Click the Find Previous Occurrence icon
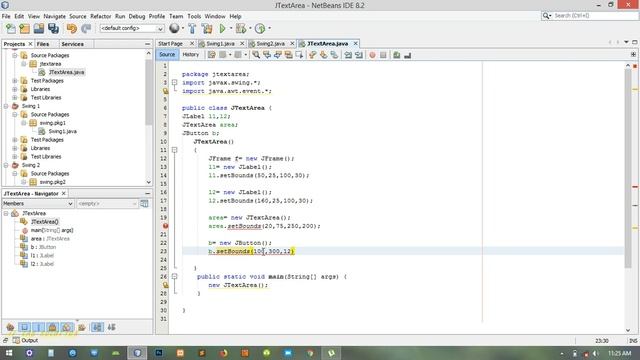This screenshot has height=360, width=640. 267,55
